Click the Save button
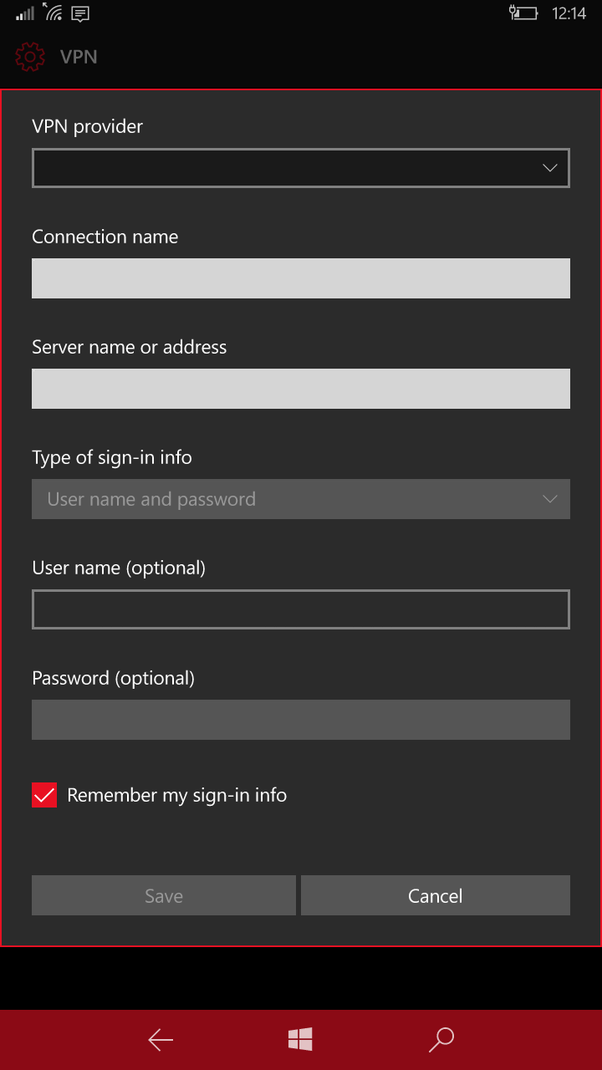 (163, 895)
